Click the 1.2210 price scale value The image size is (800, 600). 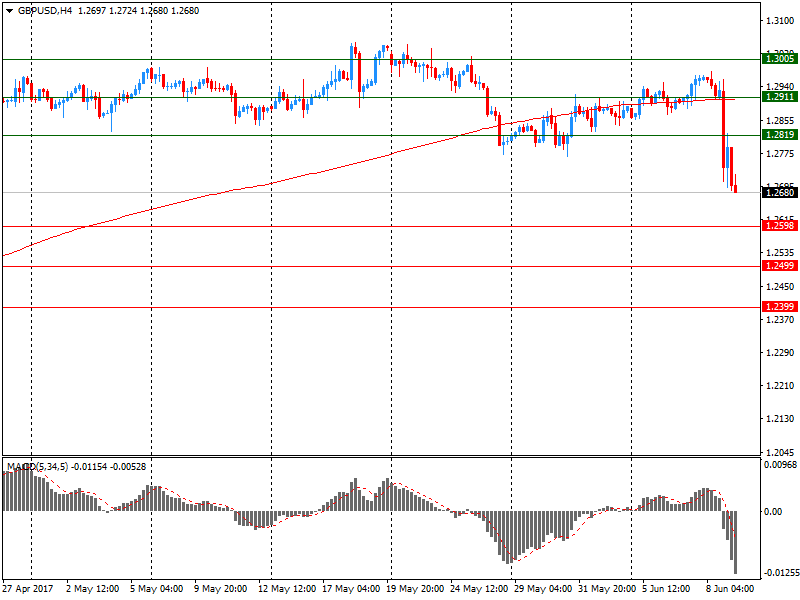(780, 386)
